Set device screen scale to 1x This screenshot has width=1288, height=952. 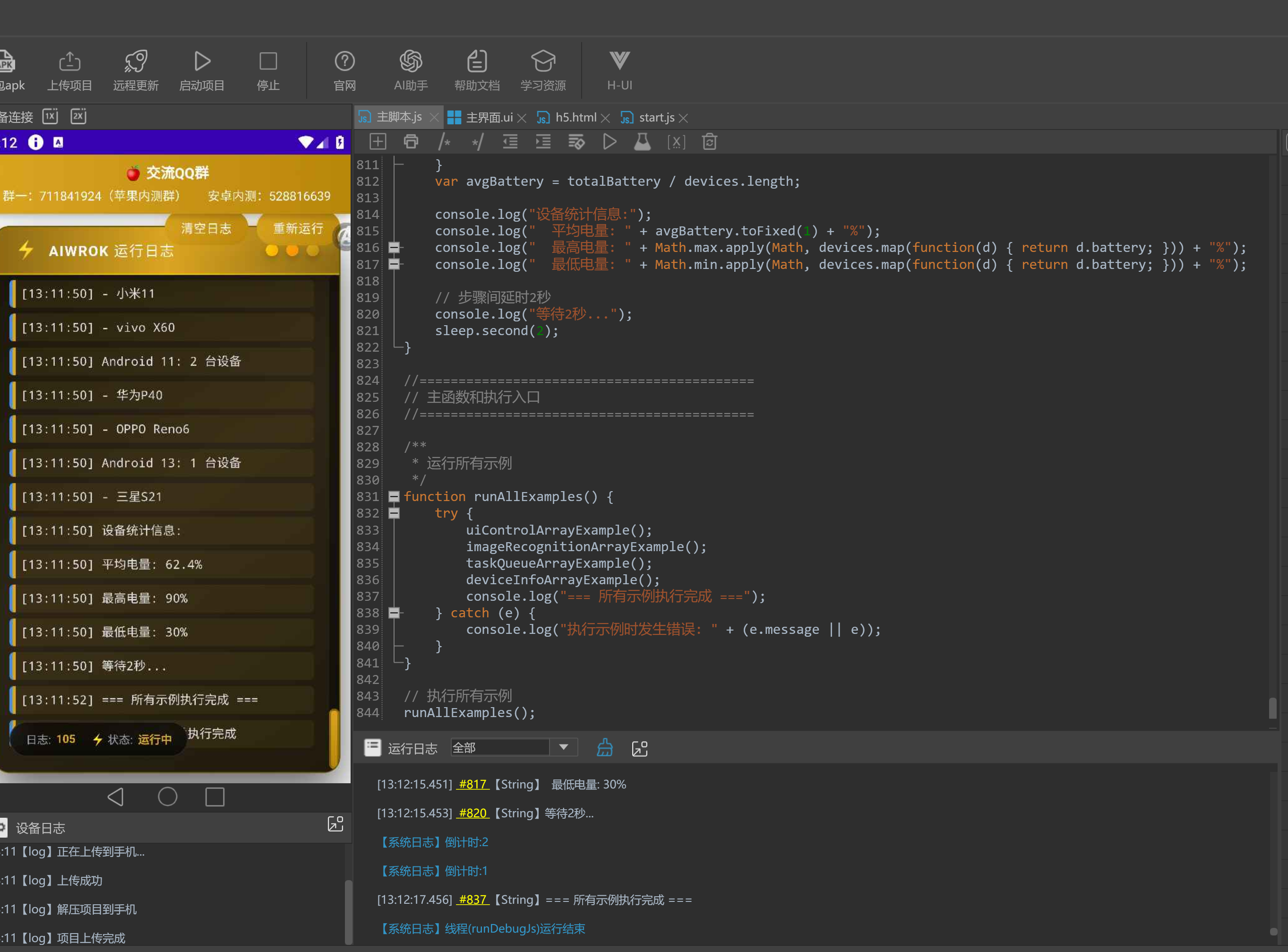pos(51,116)
